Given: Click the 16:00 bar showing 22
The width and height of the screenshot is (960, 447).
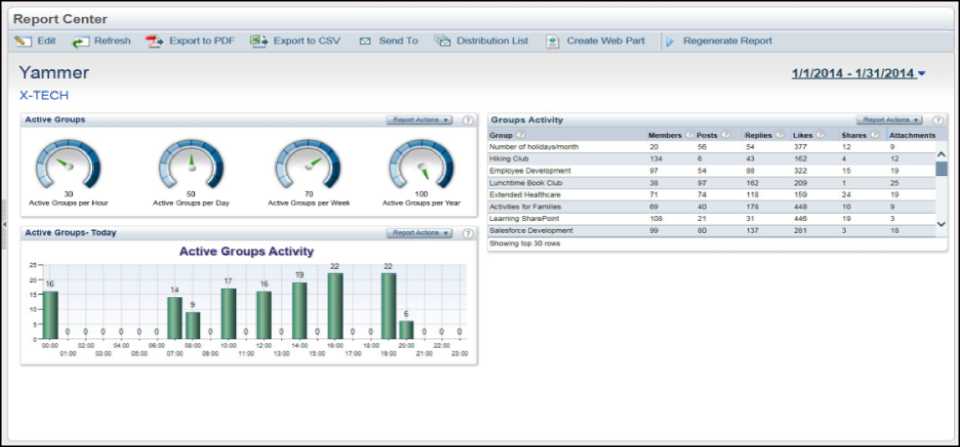Looking at the screenshot, I should (335, 305).
